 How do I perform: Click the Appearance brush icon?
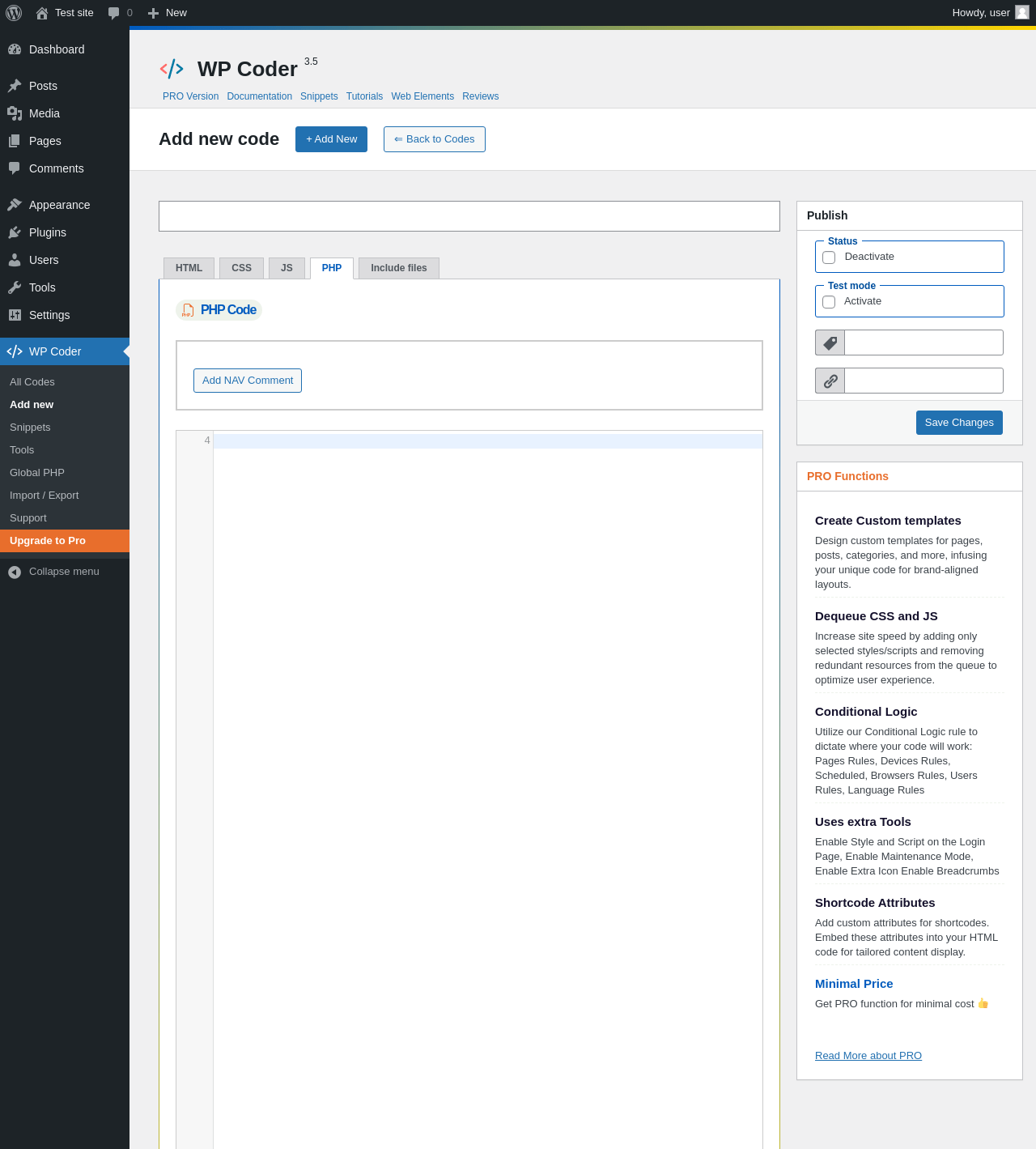pyautogui.click(x=15, y=205)
